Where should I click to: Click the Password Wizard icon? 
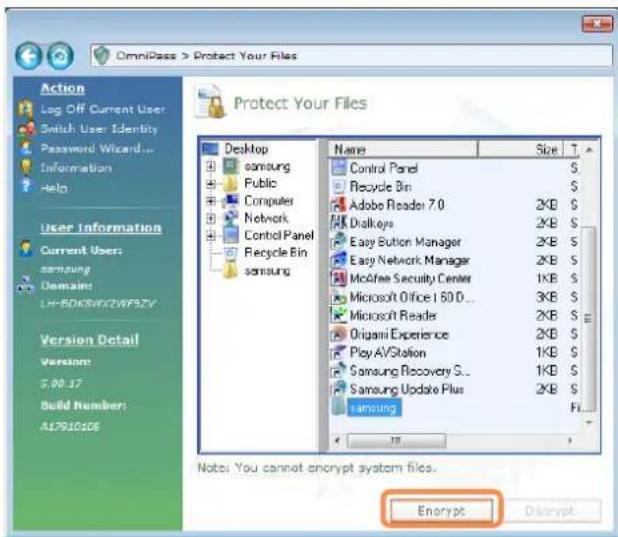click(26, 149)
